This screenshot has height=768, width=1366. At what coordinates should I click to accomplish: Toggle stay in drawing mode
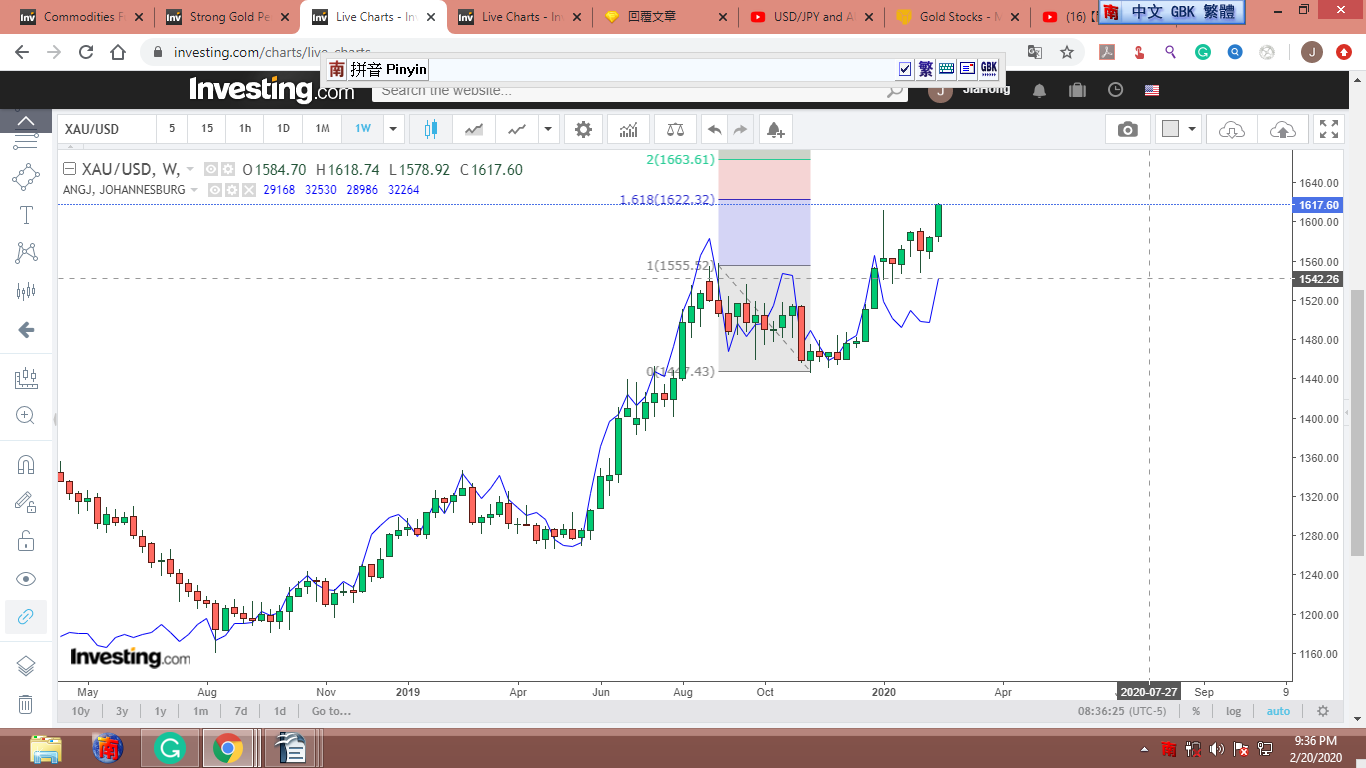click(x=26, y=503)
